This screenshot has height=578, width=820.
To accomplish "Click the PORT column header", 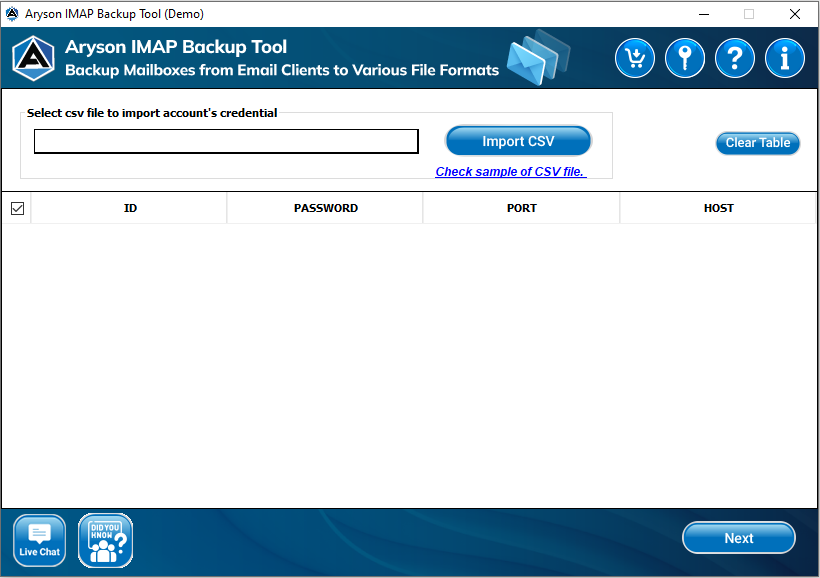I will (521, 208).
